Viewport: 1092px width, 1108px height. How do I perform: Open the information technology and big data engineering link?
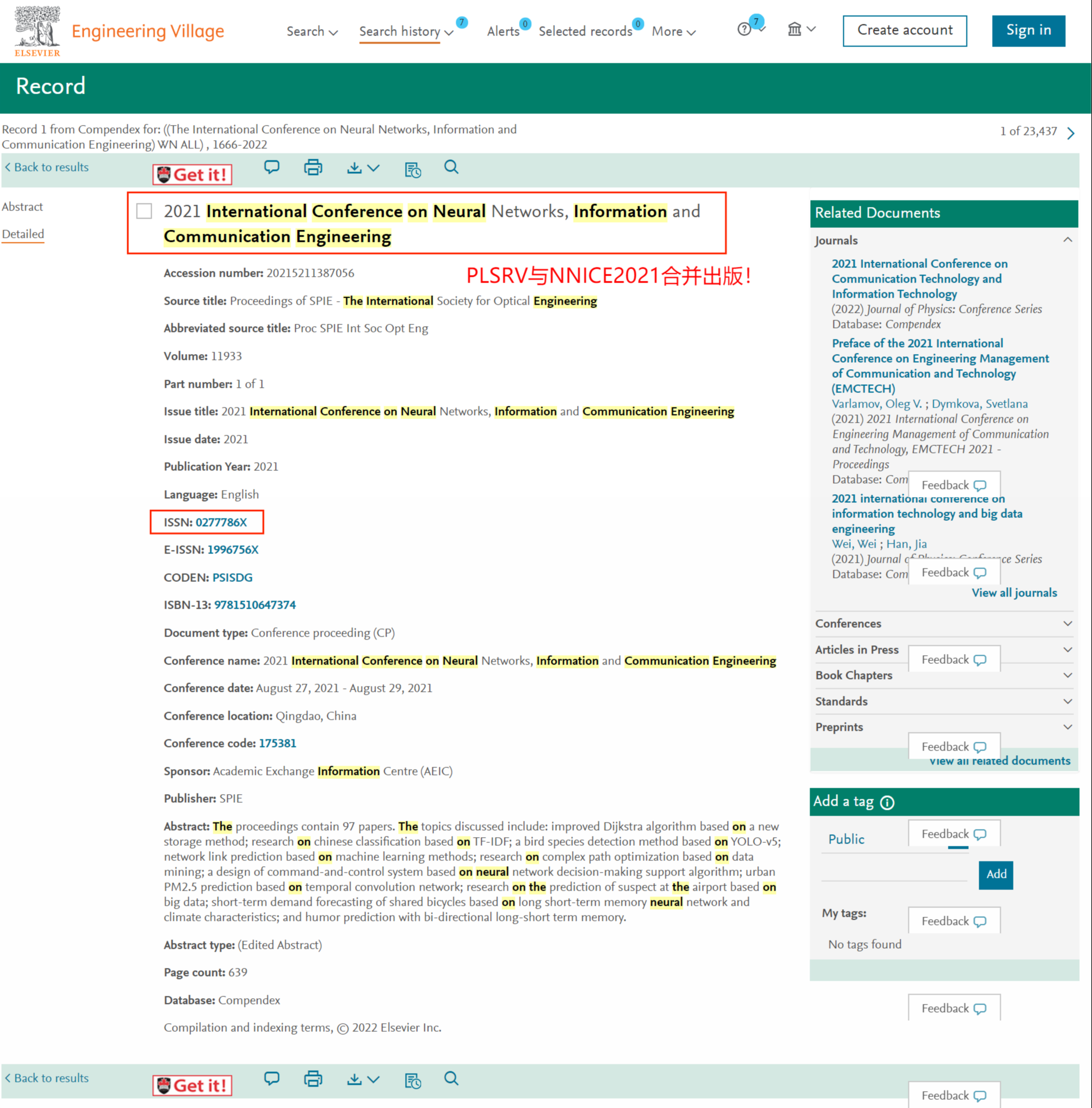click(927, 513)
